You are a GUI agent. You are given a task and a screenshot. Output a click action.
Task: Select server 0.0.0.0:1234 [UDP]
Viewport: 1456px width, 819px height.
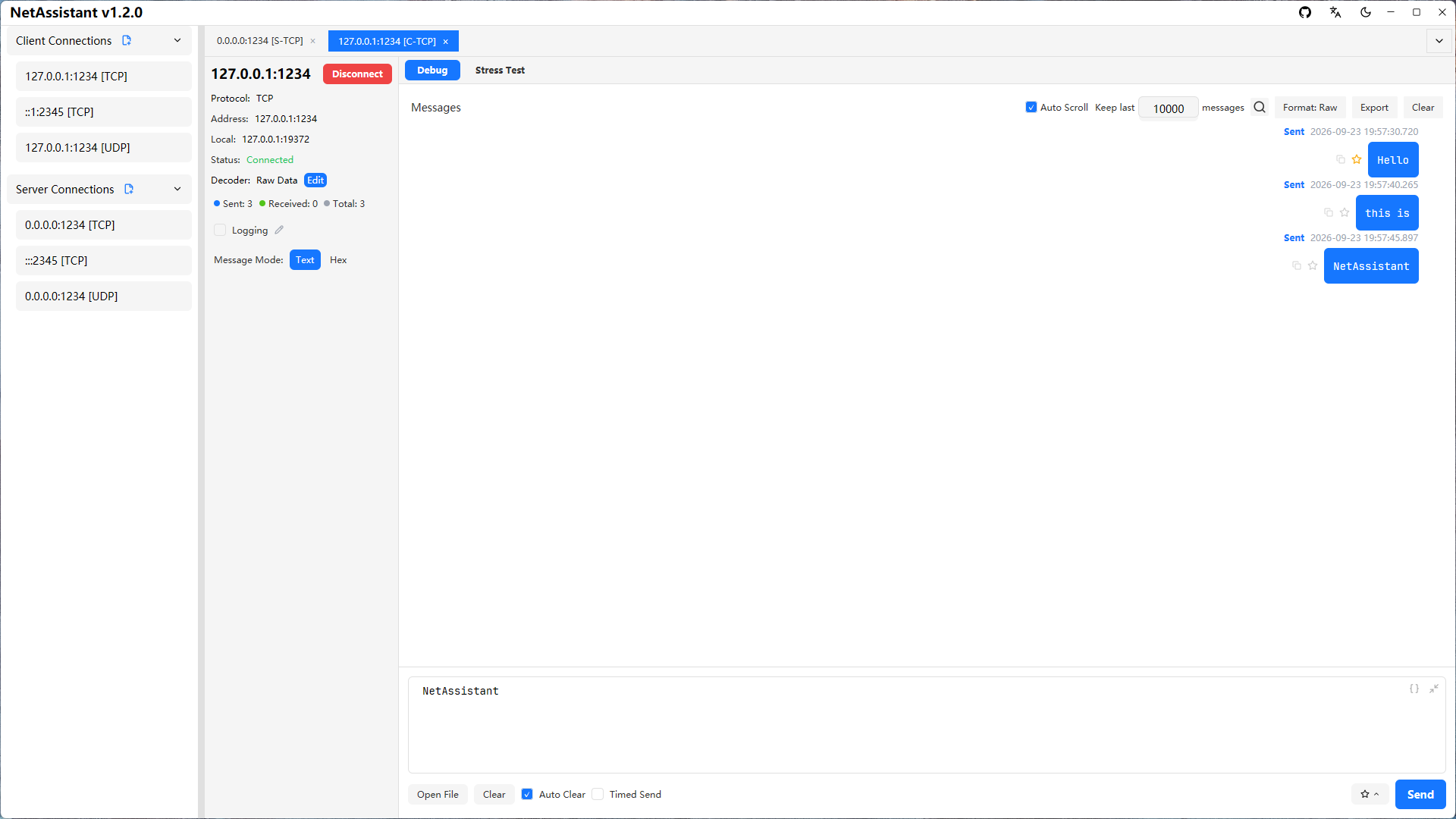104,296
